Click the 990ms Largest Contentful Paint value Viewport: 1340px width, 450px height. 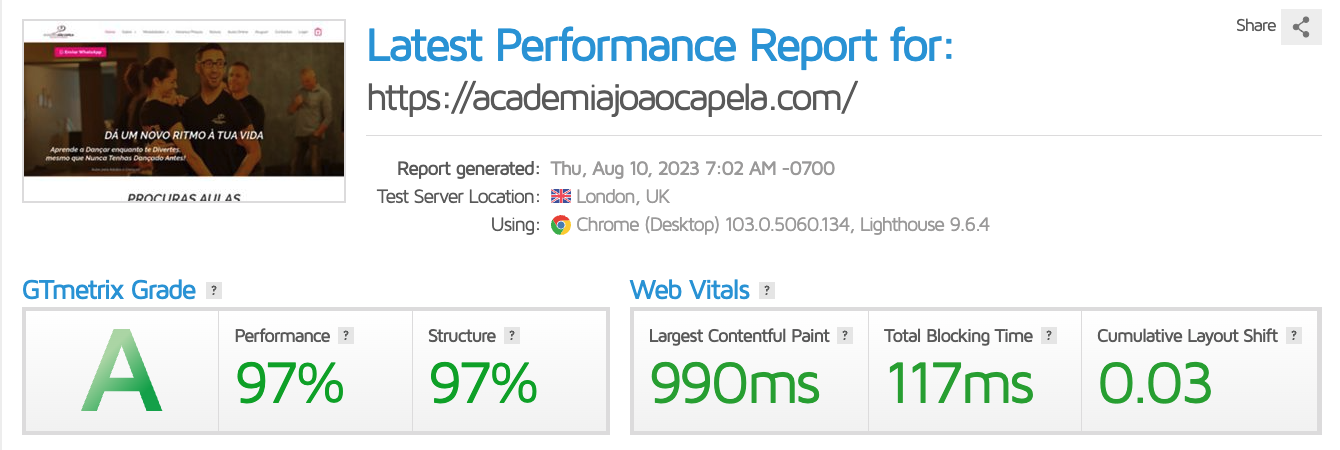coord(735,383)
